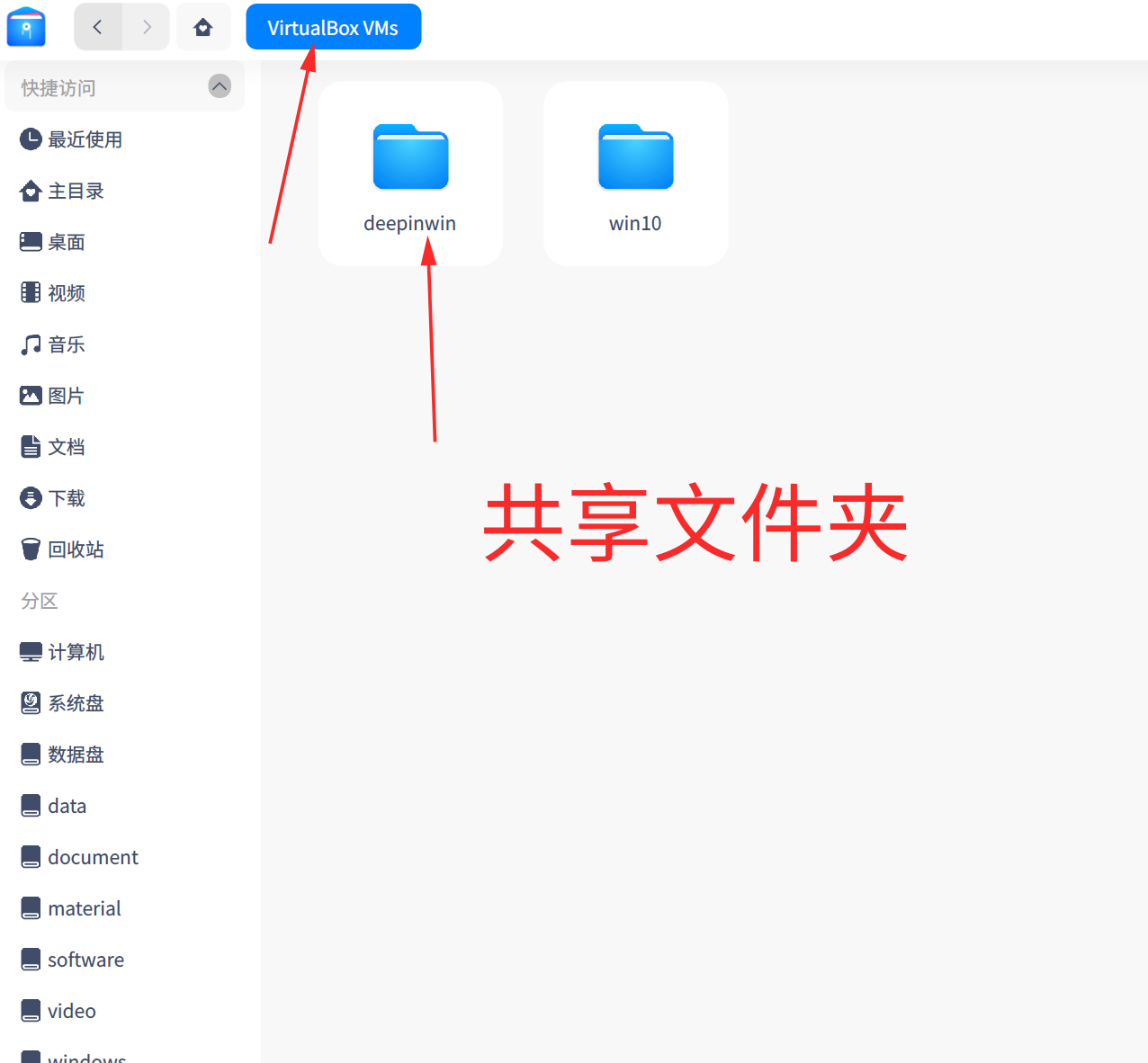Click the 下载 download icon
Image resolution: width=1148 pixels, height=1063 pixels.
31,498
